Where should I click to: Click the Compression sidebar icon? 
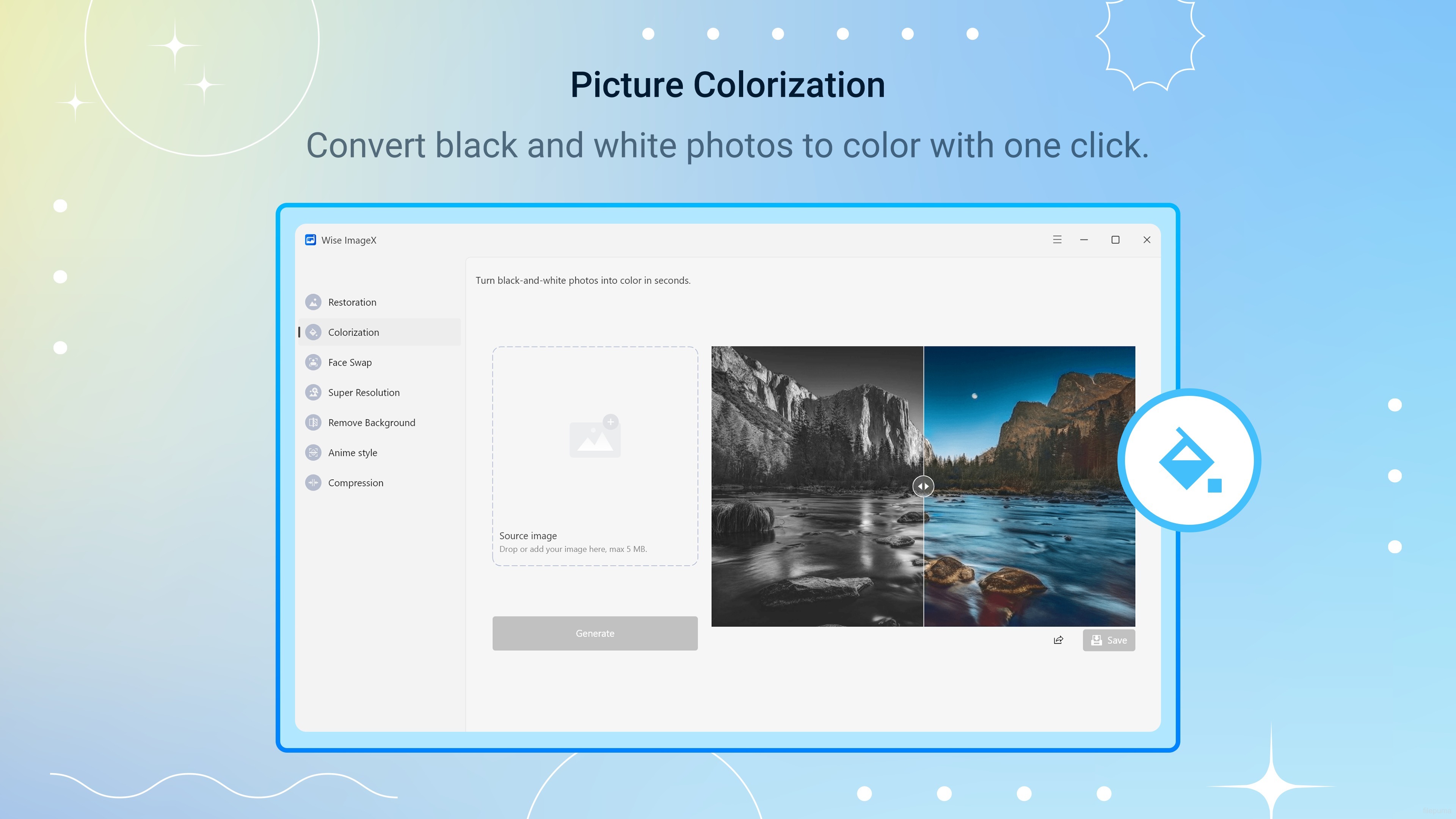313,483
